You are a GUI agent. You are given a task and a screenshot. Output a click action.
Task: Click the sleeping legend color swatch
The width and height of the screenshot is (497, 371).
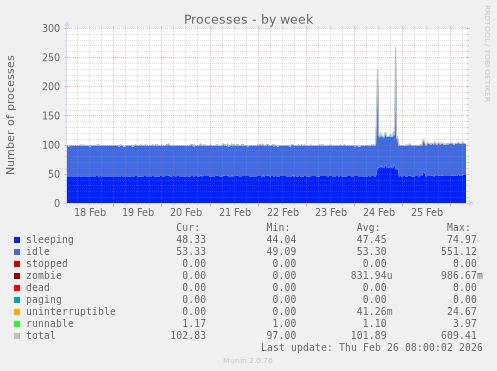(17, 240)
